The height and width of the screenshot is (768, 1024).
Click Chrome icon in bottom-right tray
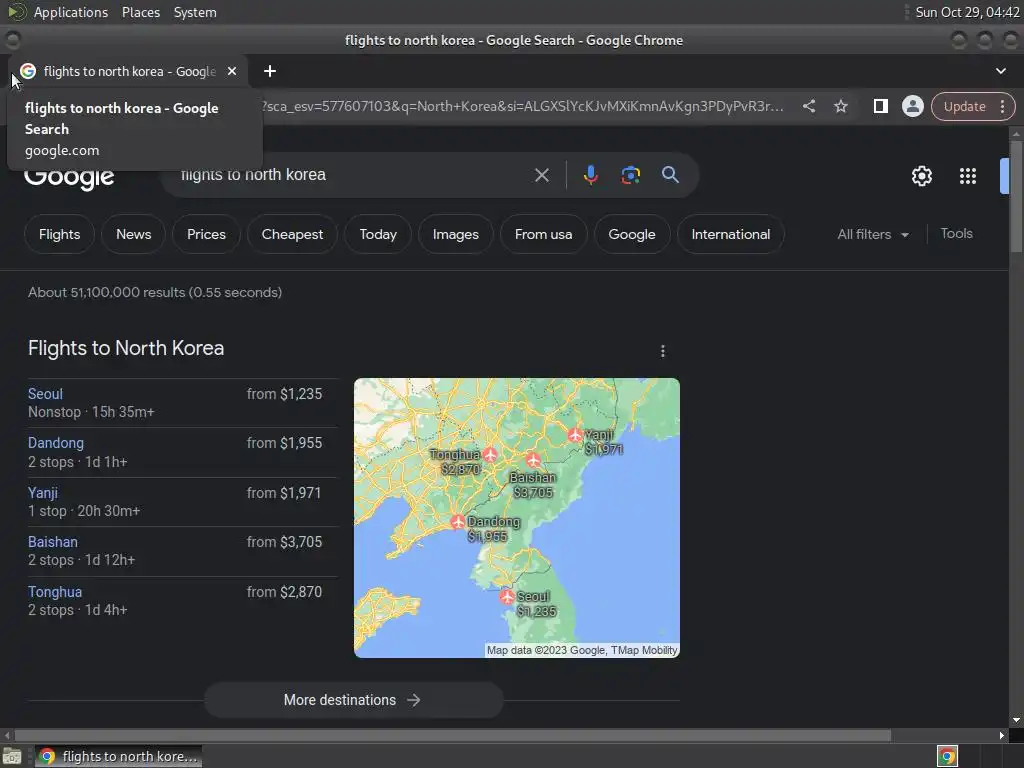[947, 756]
